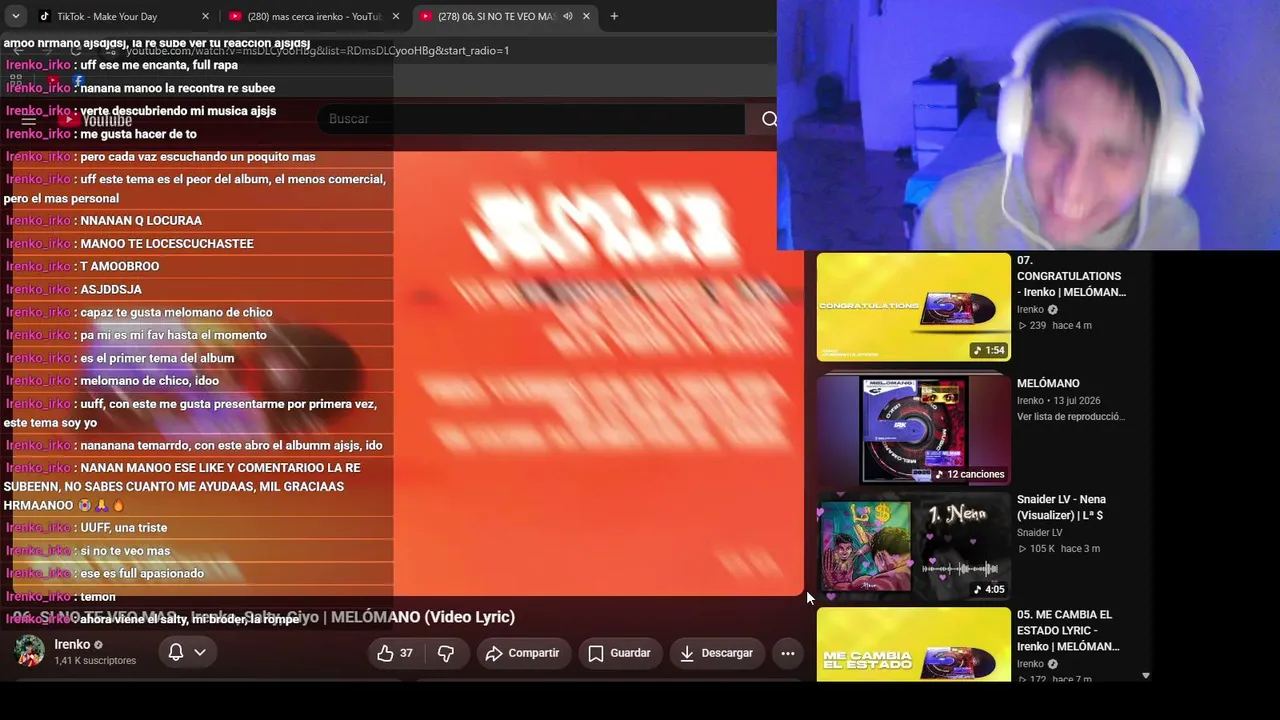Open the 07. CONGRATULATIONS video title
Screen dimensions: 1280x720
[x=1071, y=276]
